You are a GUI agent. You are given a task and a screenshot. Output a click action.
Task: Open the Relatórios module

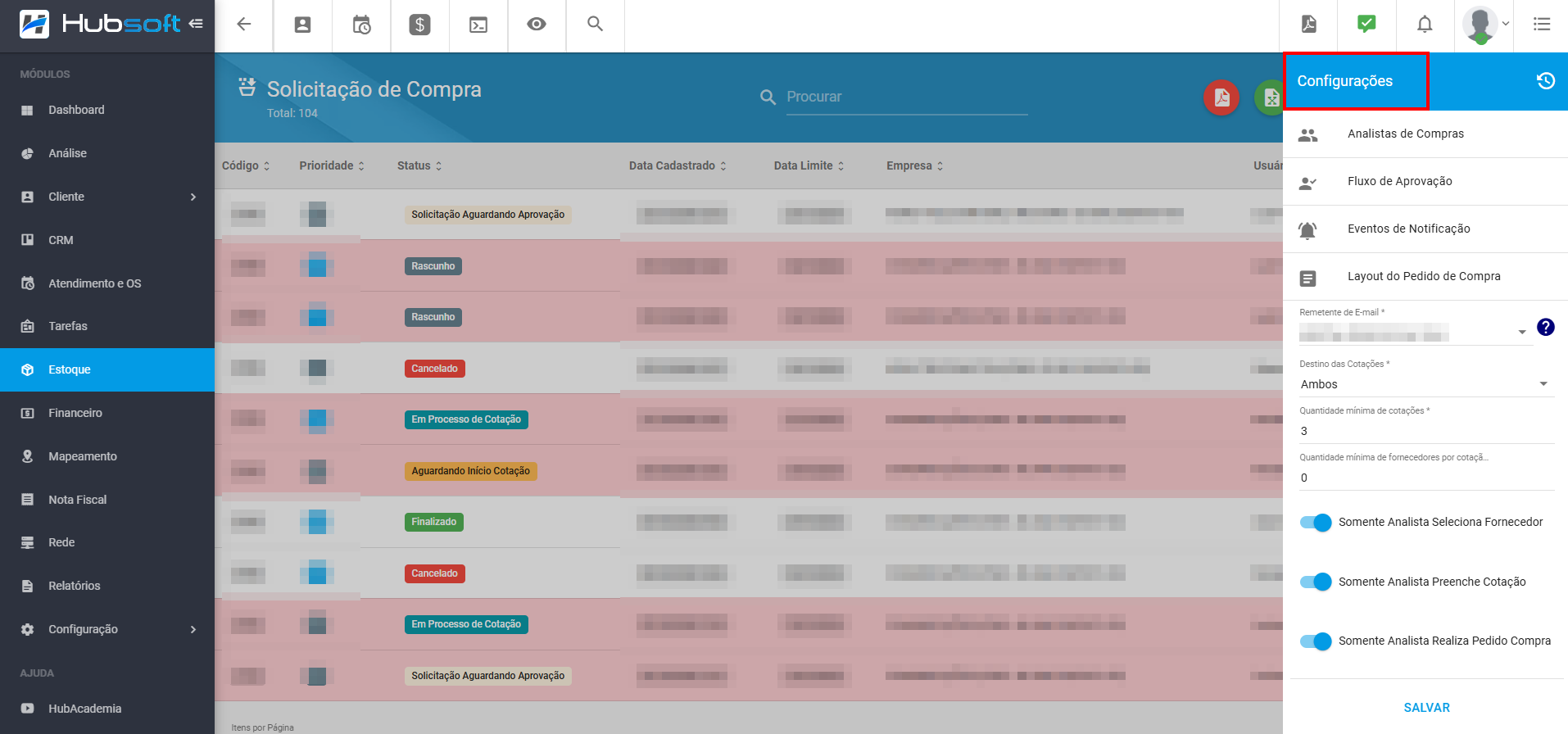tap(107, 586)
